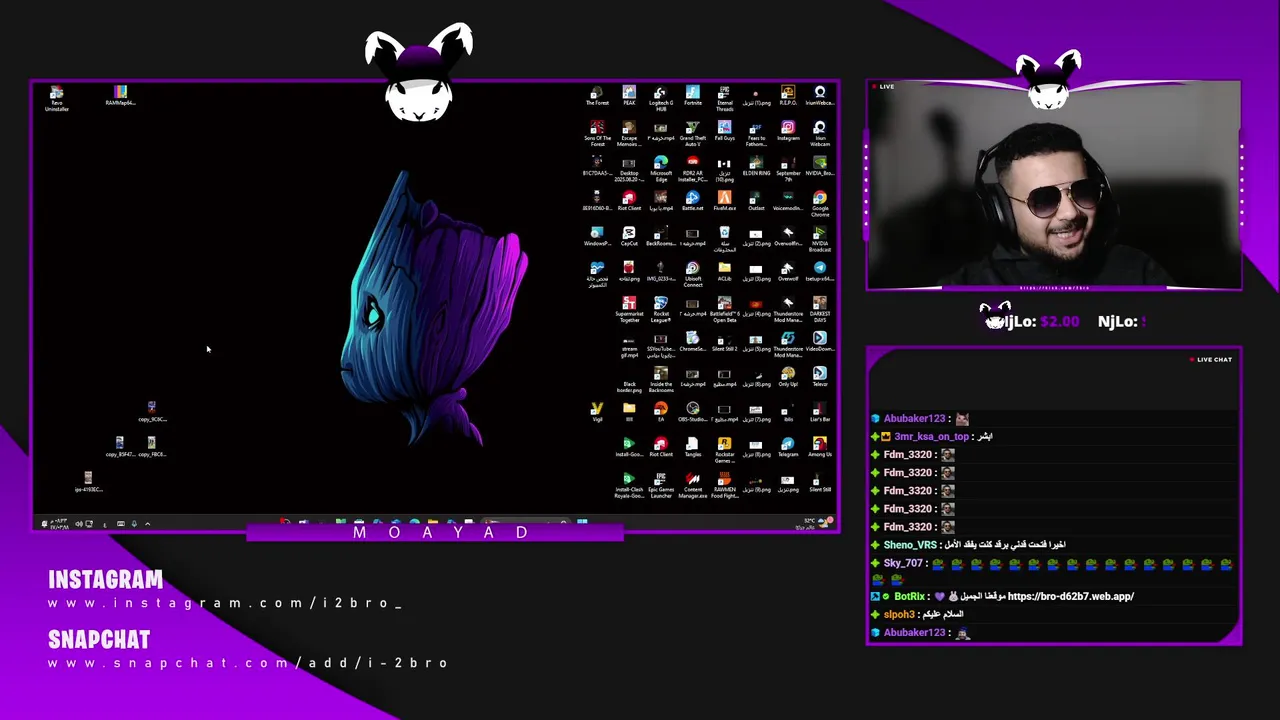The image size is (1280, 720).
Task: Click the 3mr_ksa_on_top chat username
Action: [931, 437]
